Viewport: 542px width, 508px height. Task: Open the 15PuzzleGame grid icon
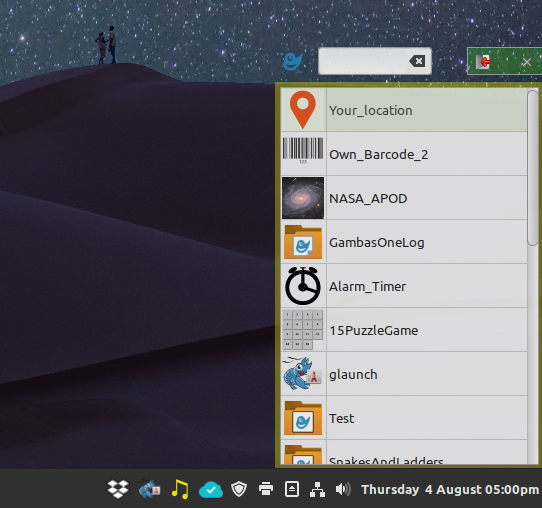[x=303, y=330]
